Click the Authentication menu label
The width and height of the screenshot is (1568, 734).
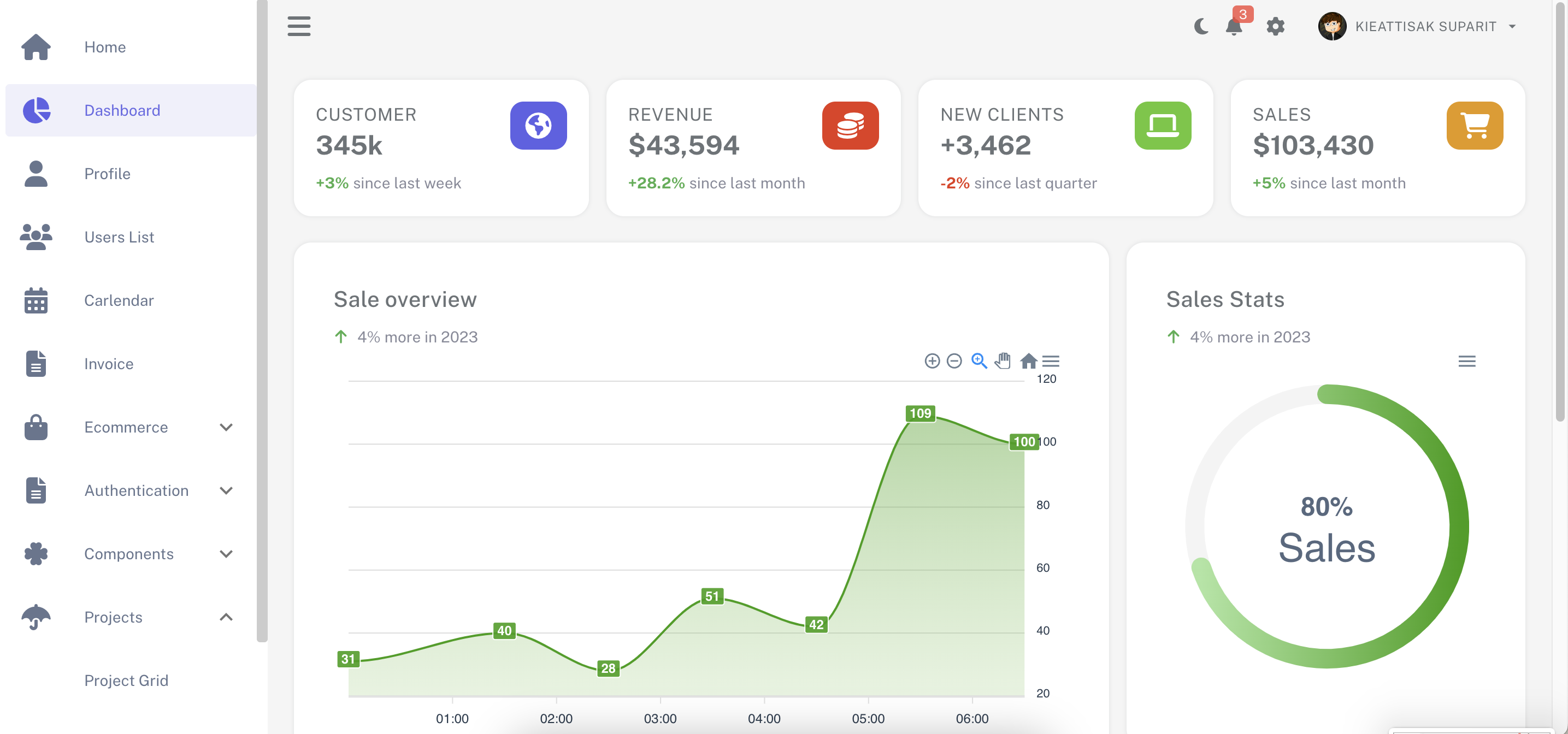(137, 490)
